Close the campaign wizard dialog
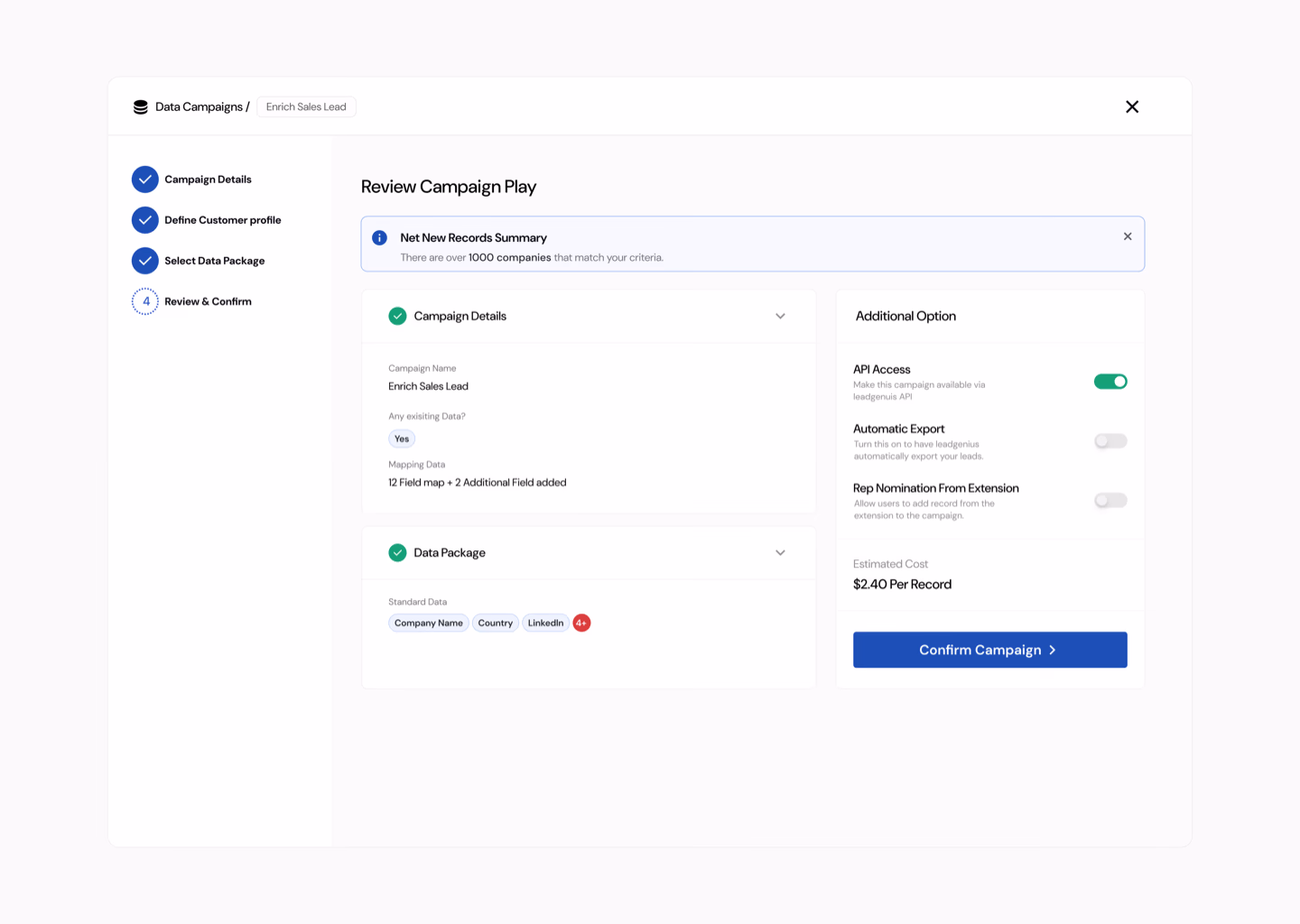1300x924 pixels. pyautogui.click(x=1132, y=107)
